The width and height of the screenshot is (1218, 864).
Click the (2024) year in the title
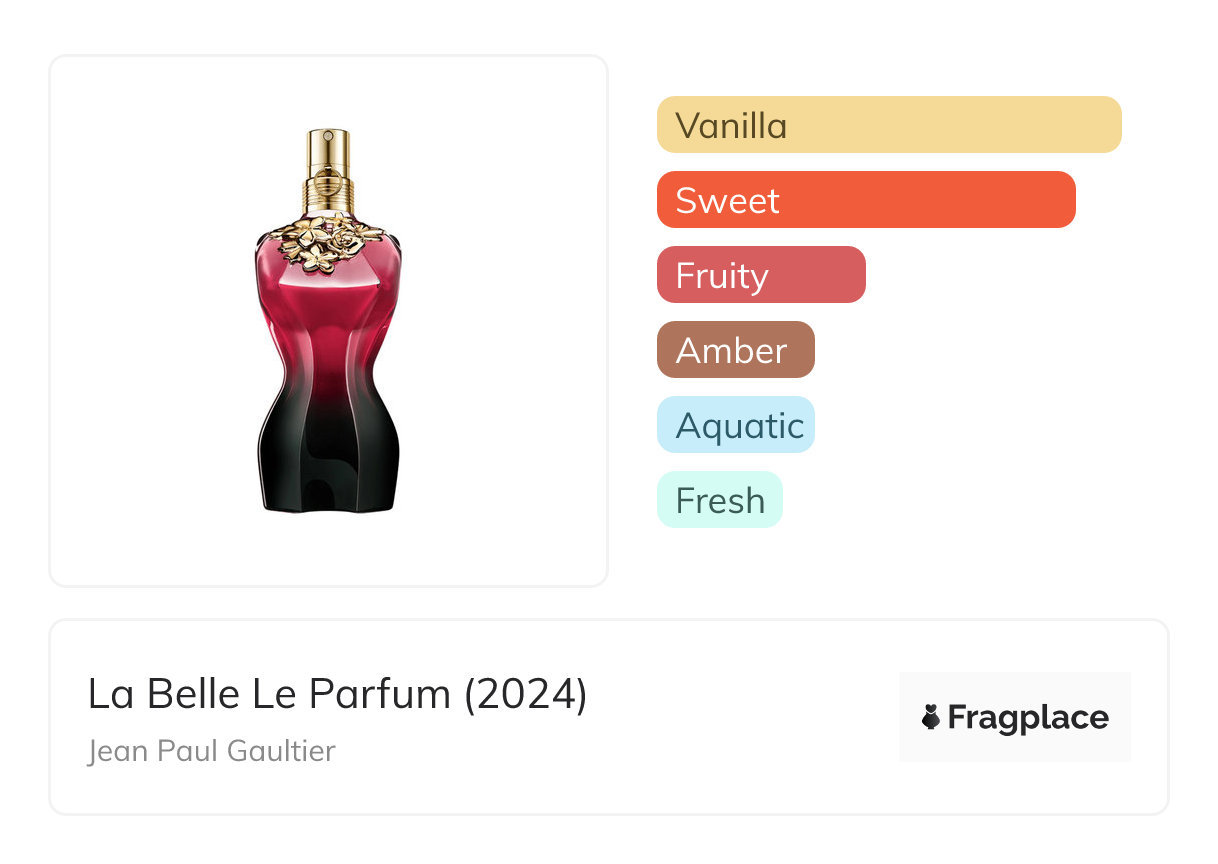point(525,694)
